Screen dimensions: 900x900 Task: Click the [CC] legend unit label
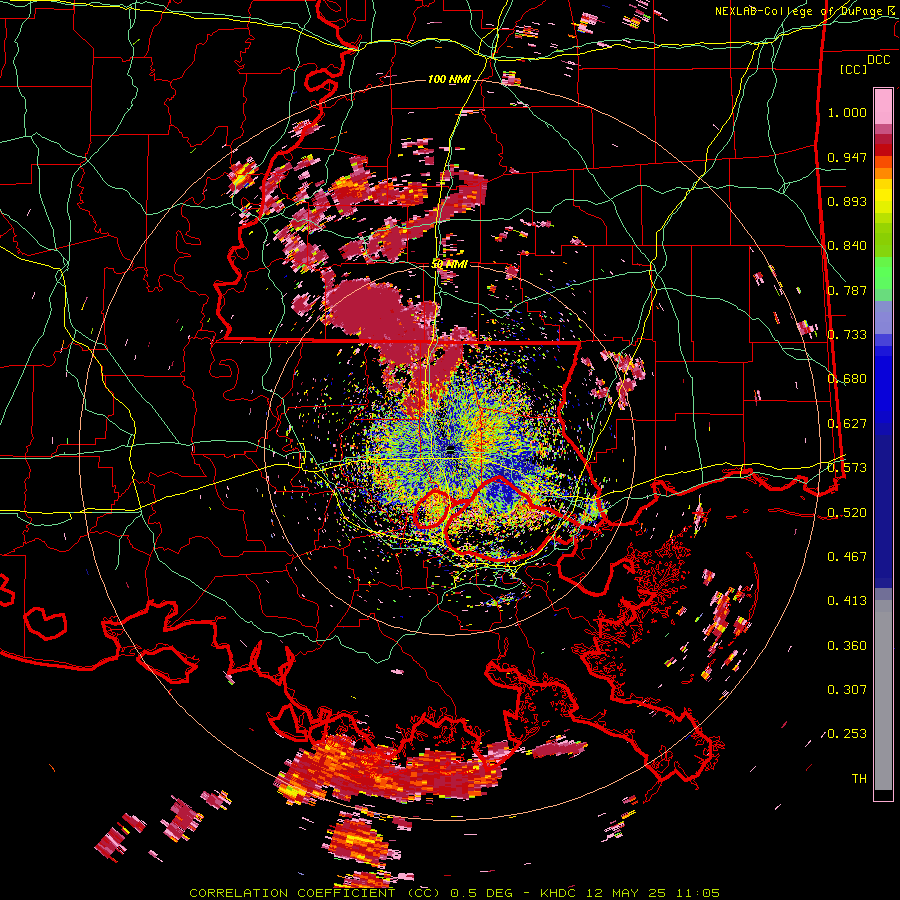click(x=854, y=69)
